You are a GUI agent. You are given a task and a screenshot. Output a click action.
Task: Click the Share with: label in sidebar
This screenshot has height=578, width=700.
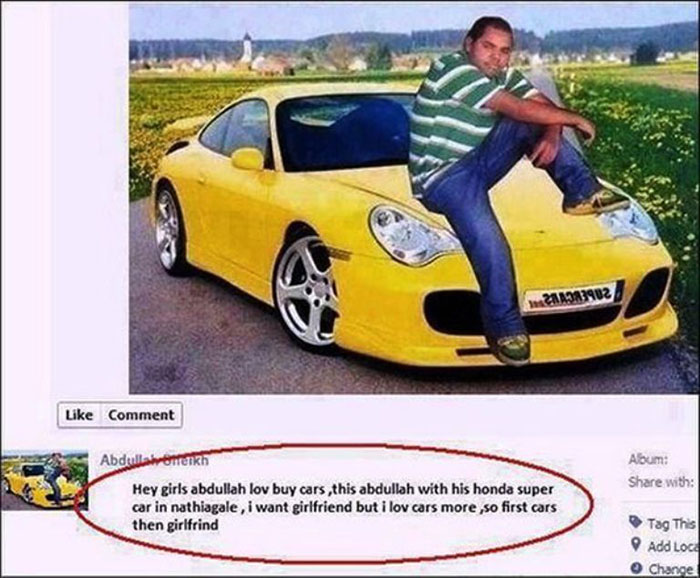pyautogui.click(x=661, y=482)
